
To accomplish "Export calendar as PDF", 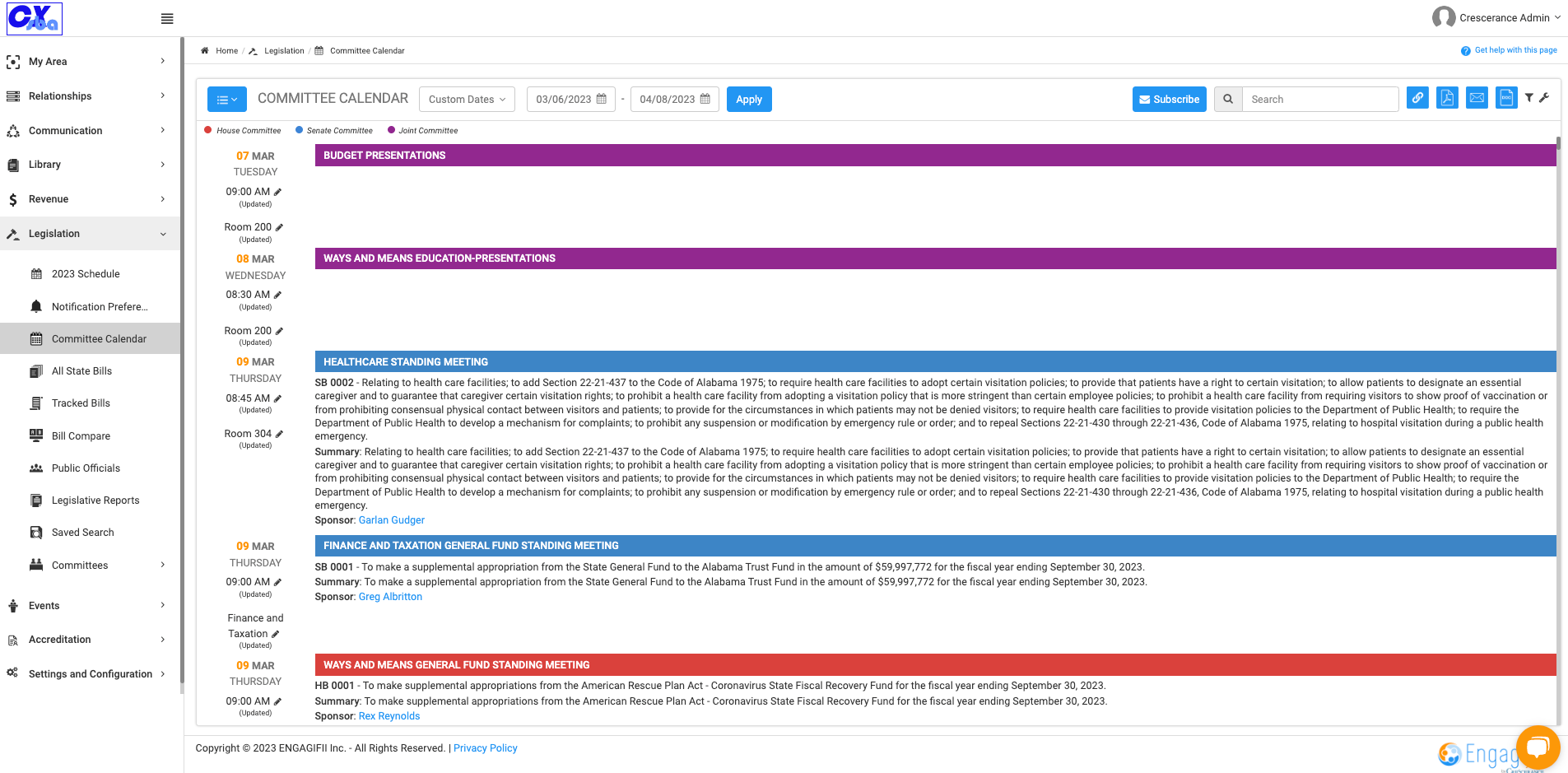I will [x=1447, y=98].
